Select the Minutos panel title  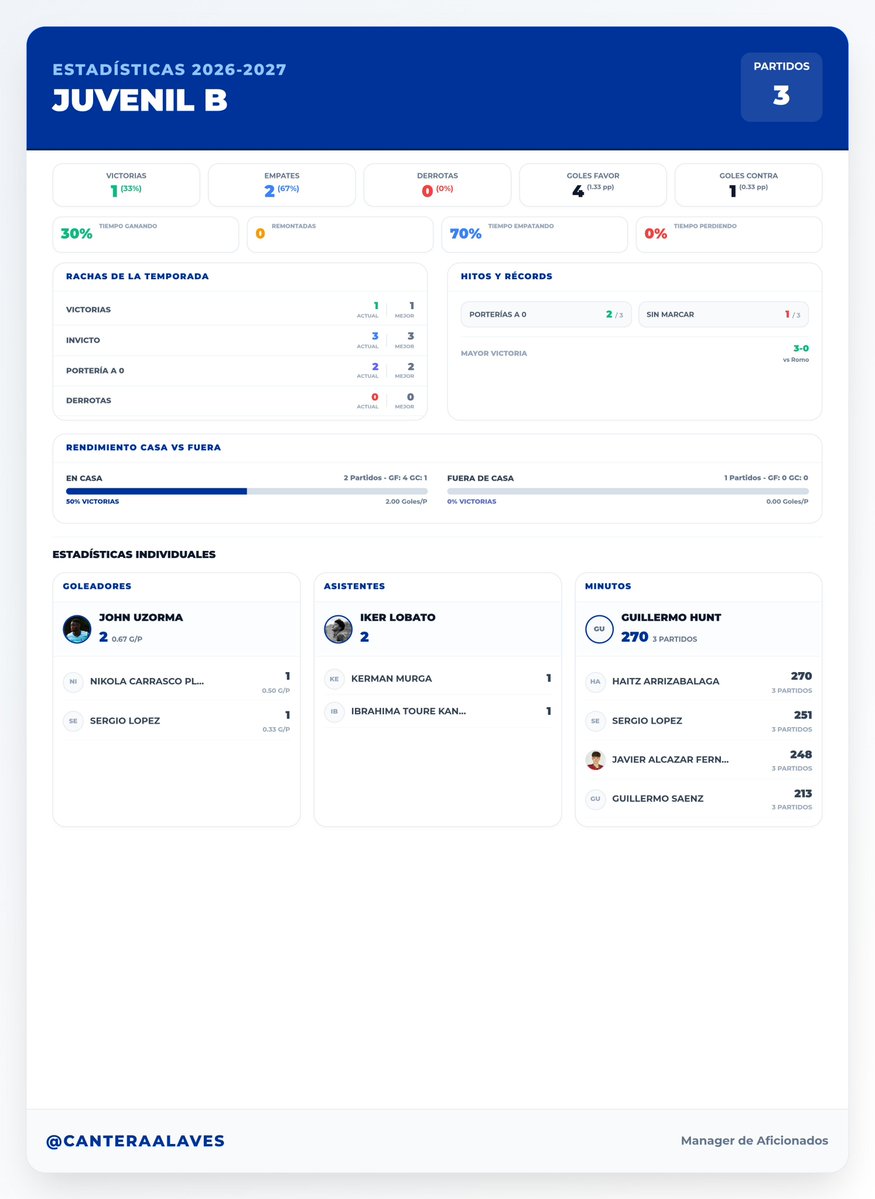tap(608, 586)
